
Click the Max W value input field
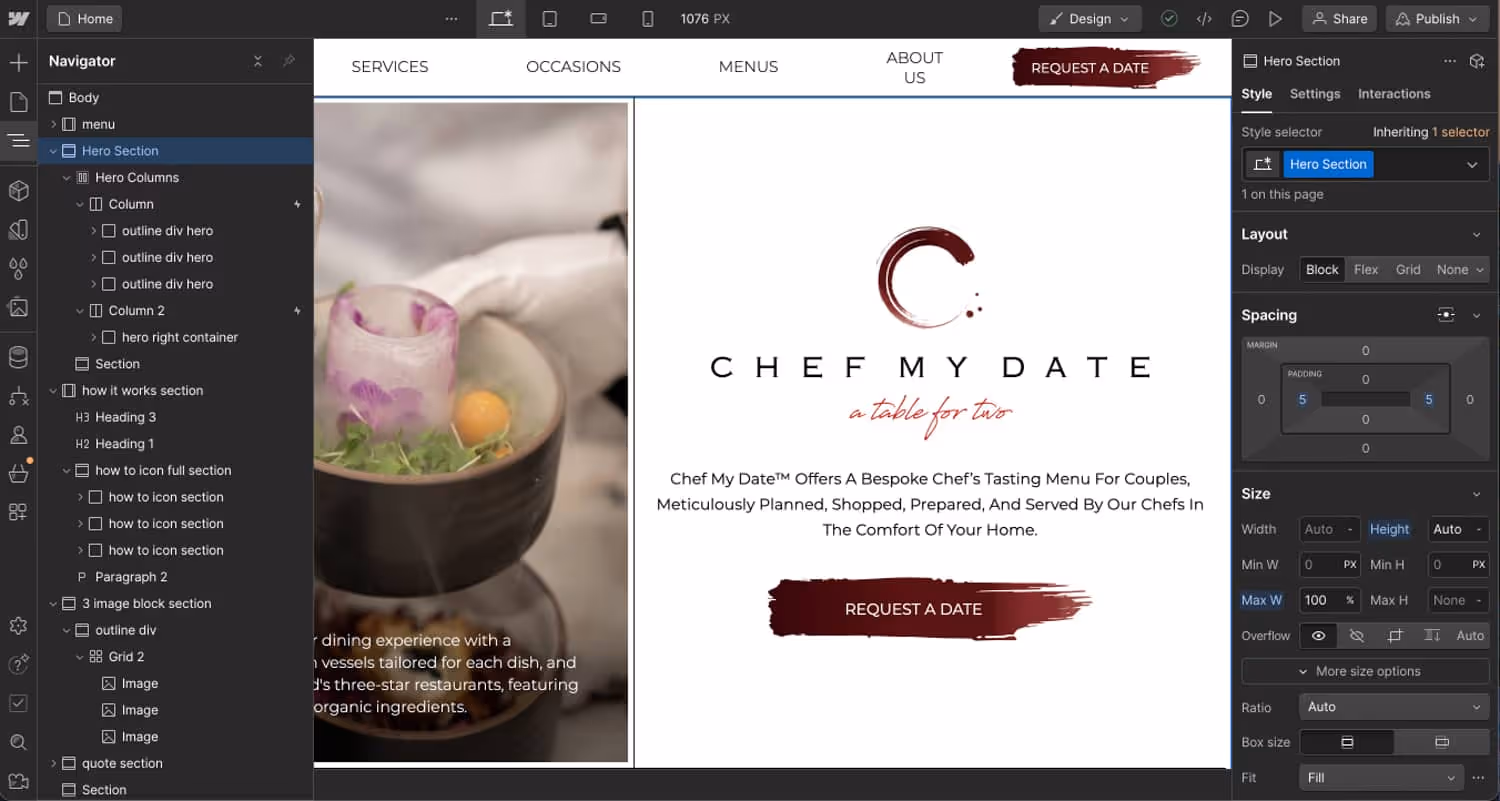[1321, 600]
